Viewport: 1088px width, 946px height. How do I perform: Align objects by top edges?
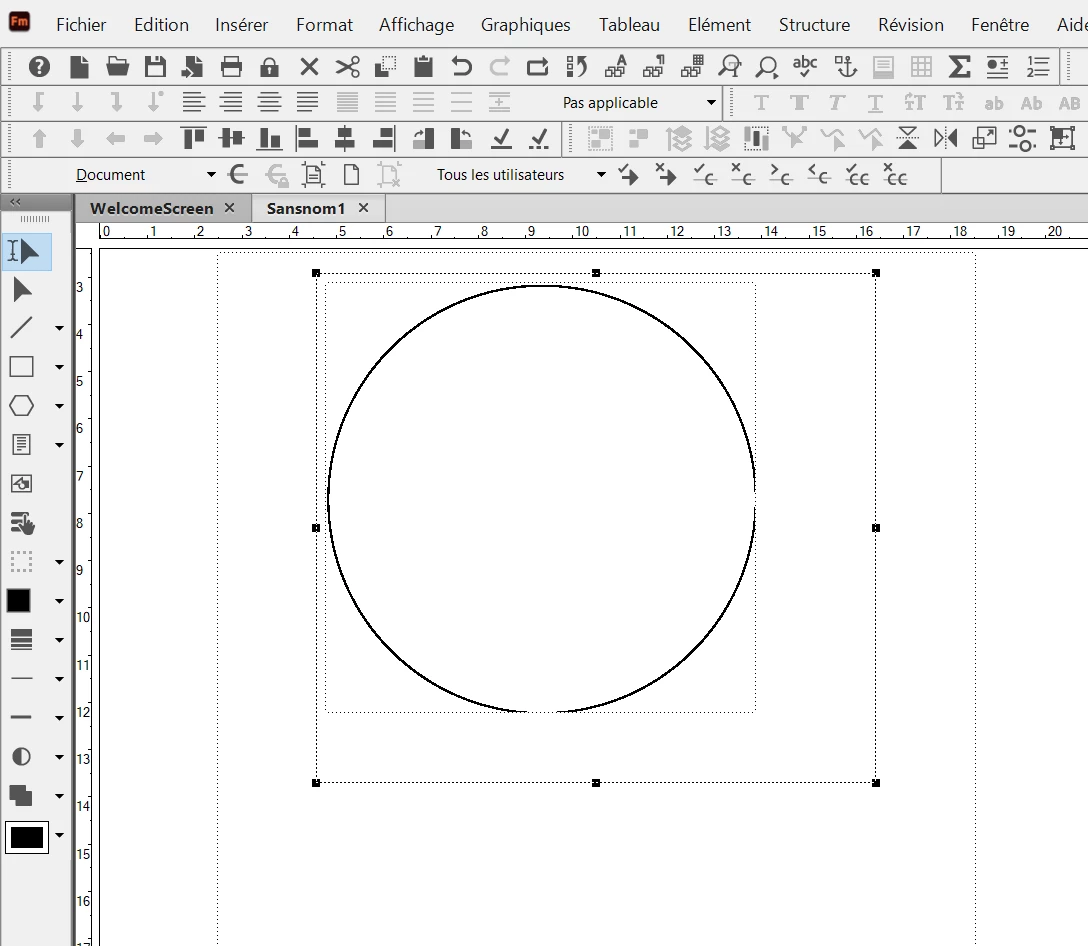[194, 138]
